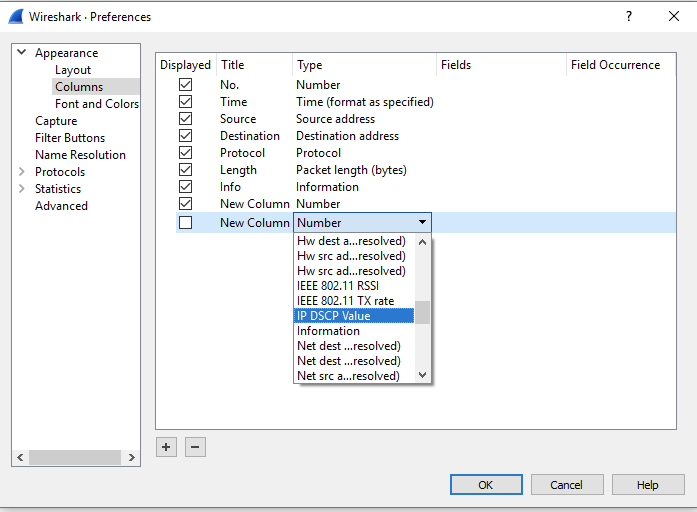Click the sidebar scroll left arrow

[20, 457]
